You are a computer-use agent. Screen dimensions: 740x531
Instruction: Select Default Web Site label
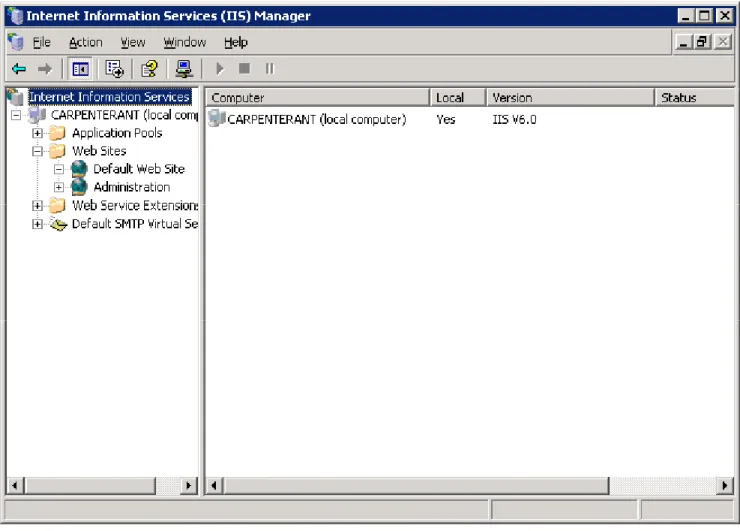[139, 169]
